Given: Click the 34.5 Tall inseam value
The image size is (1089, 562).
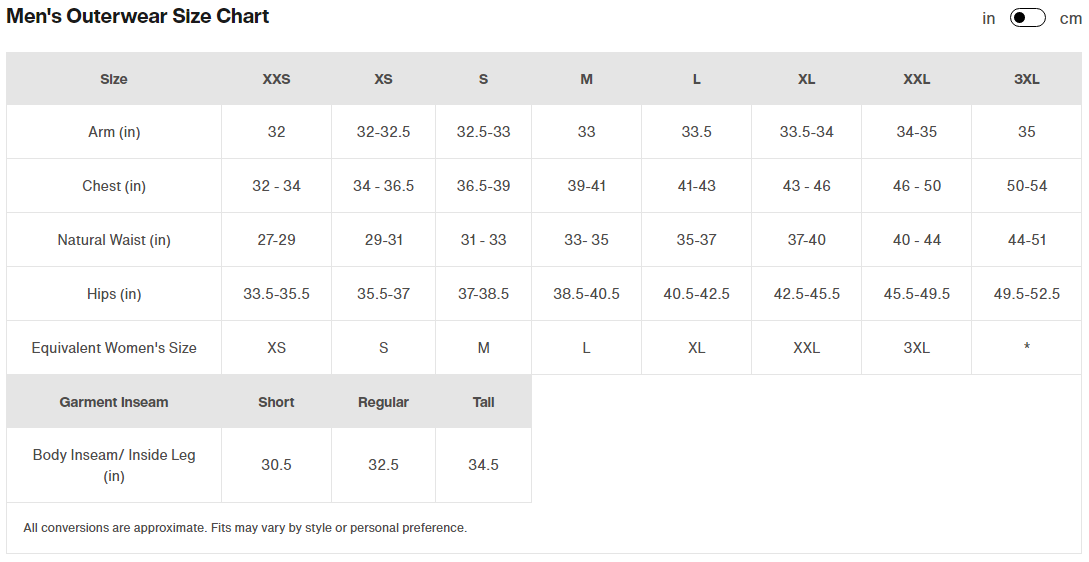Looking at the screenshot, I should (x=483, y=465).
